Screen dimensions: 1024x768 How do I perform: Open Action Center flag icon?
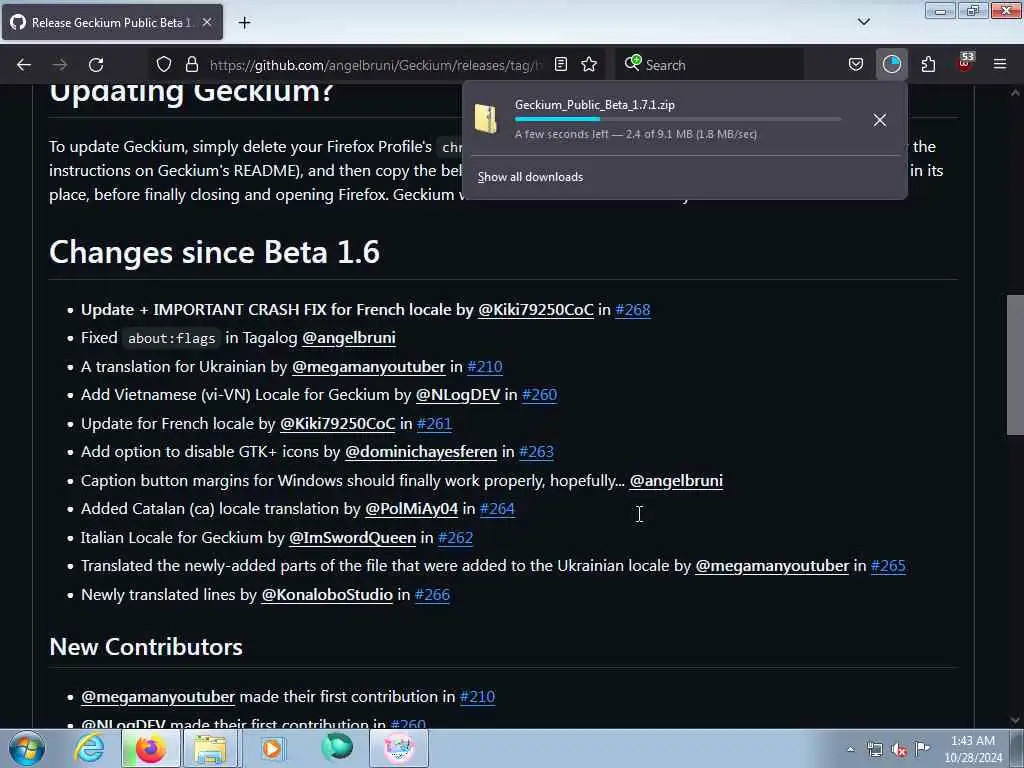[922, 748]
